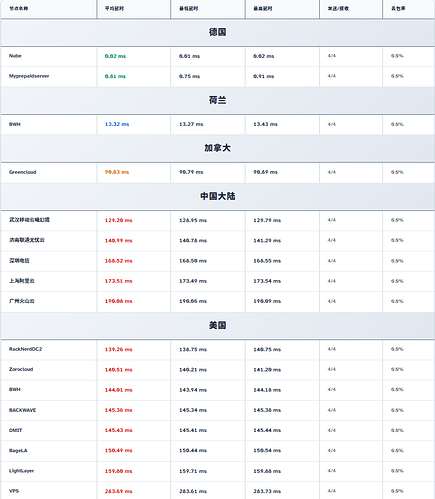Select the 美国 section heading
The height and width of the screenshot is (499, 435).
point(217,325)
